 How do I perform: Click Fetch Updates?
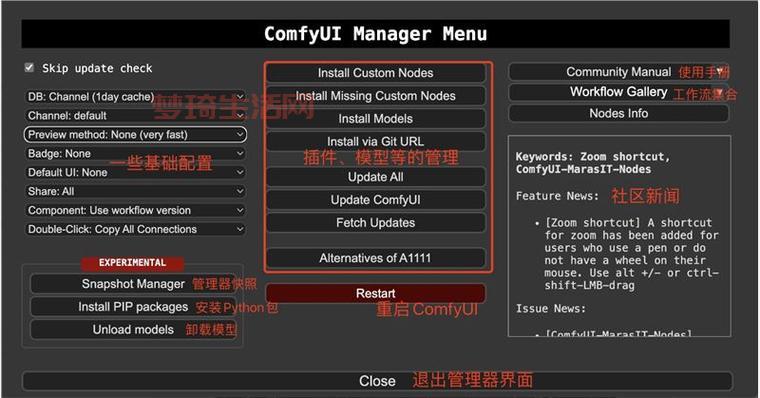[x=376, y=223]
